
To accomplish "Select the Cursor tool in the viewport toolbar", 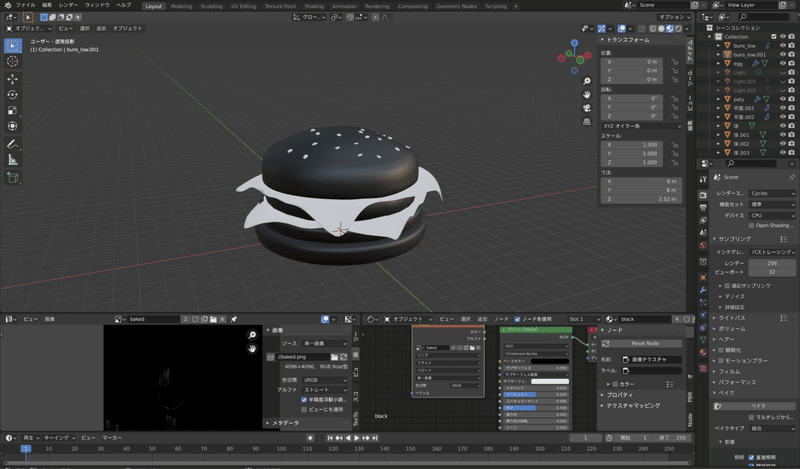I will [13, 61].
